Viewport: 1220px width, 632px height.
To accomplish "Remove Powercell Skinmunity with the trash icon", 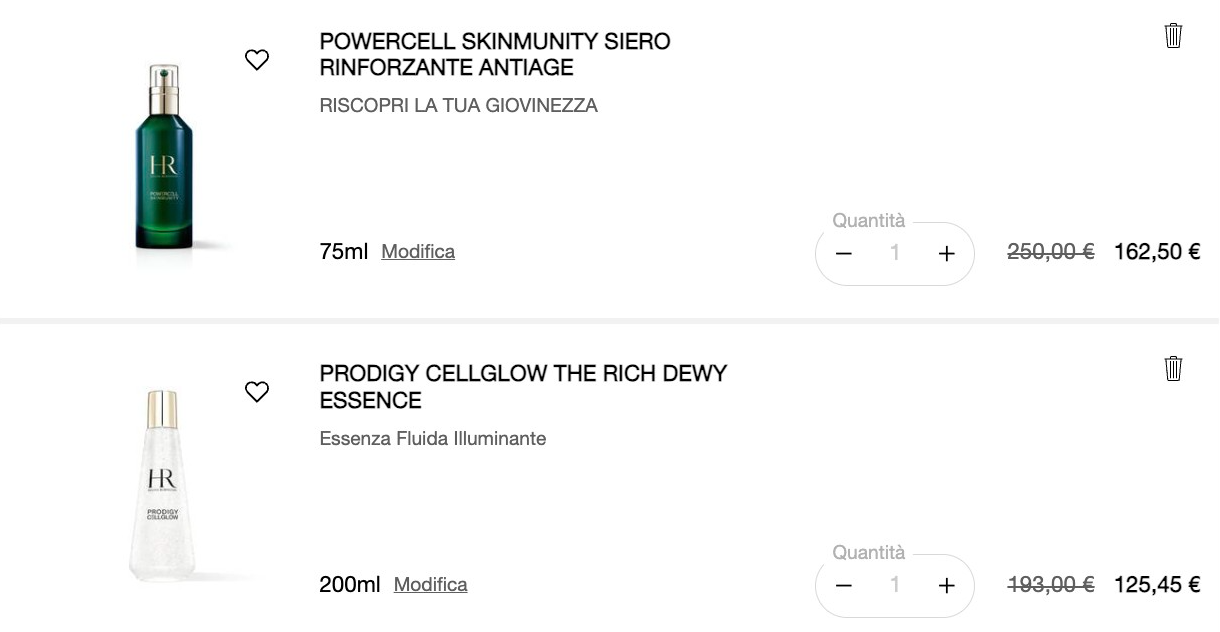I will tap(1173, 36).
